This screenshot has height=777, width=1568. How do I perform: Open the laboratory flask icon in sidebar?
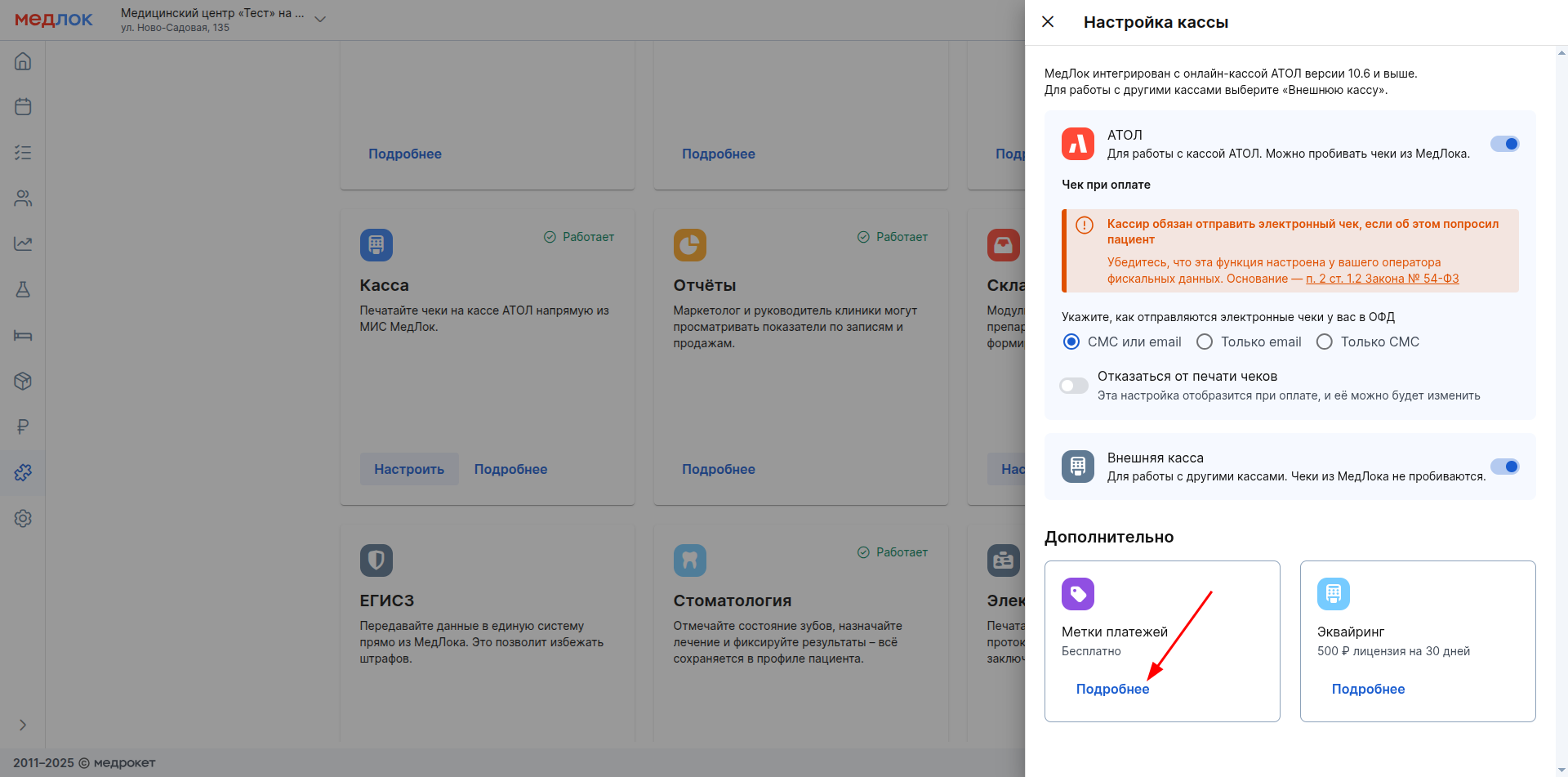click(23, 289)
